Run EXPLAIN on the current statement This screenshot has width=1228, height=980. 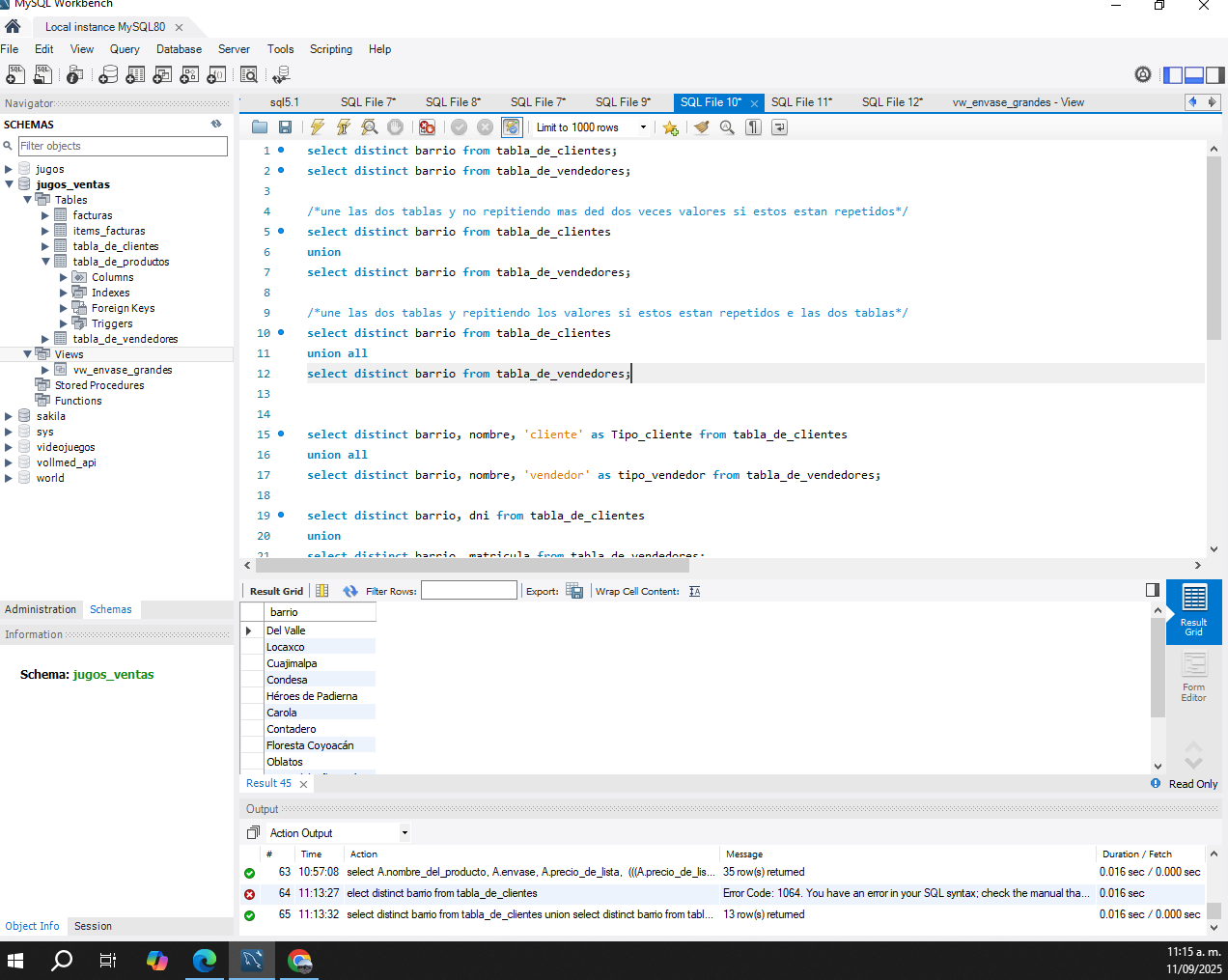[x=369, y=127]
